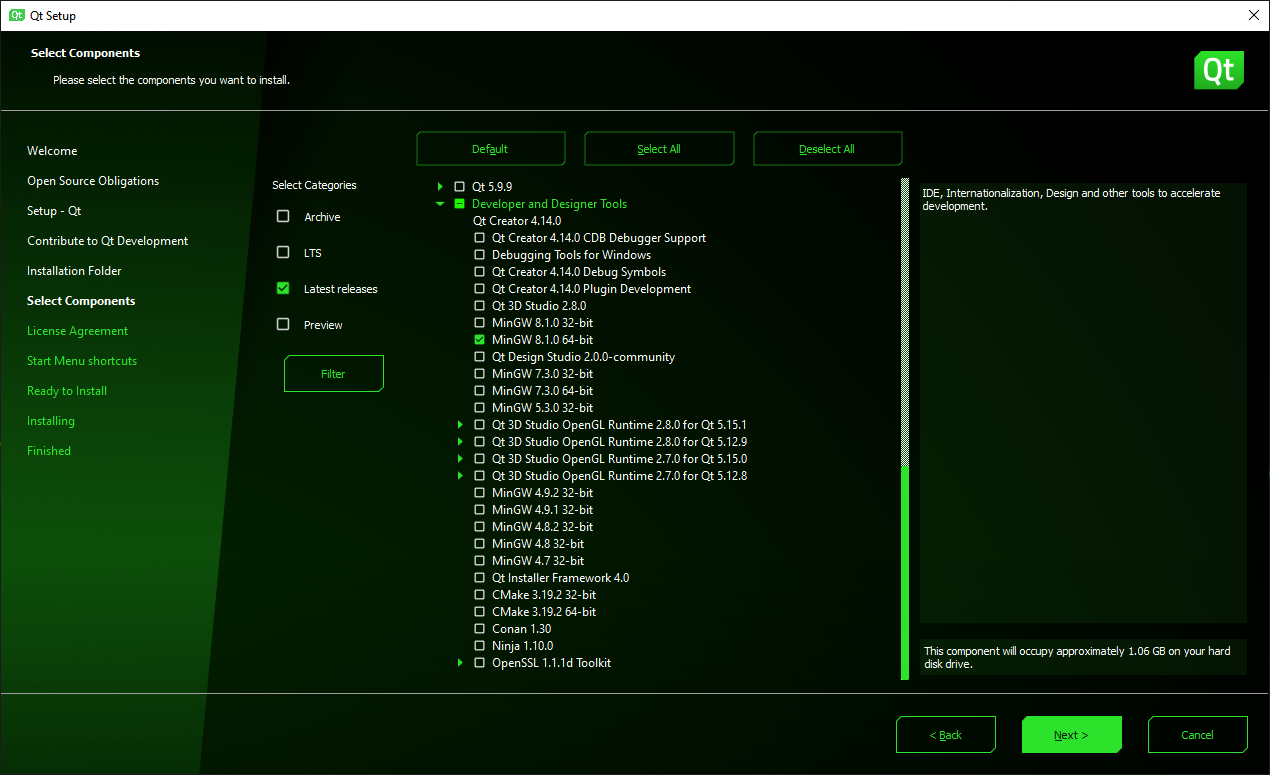Tick the LTS category checkbox
1270x775 pixels.
click(x=283, y=253)
